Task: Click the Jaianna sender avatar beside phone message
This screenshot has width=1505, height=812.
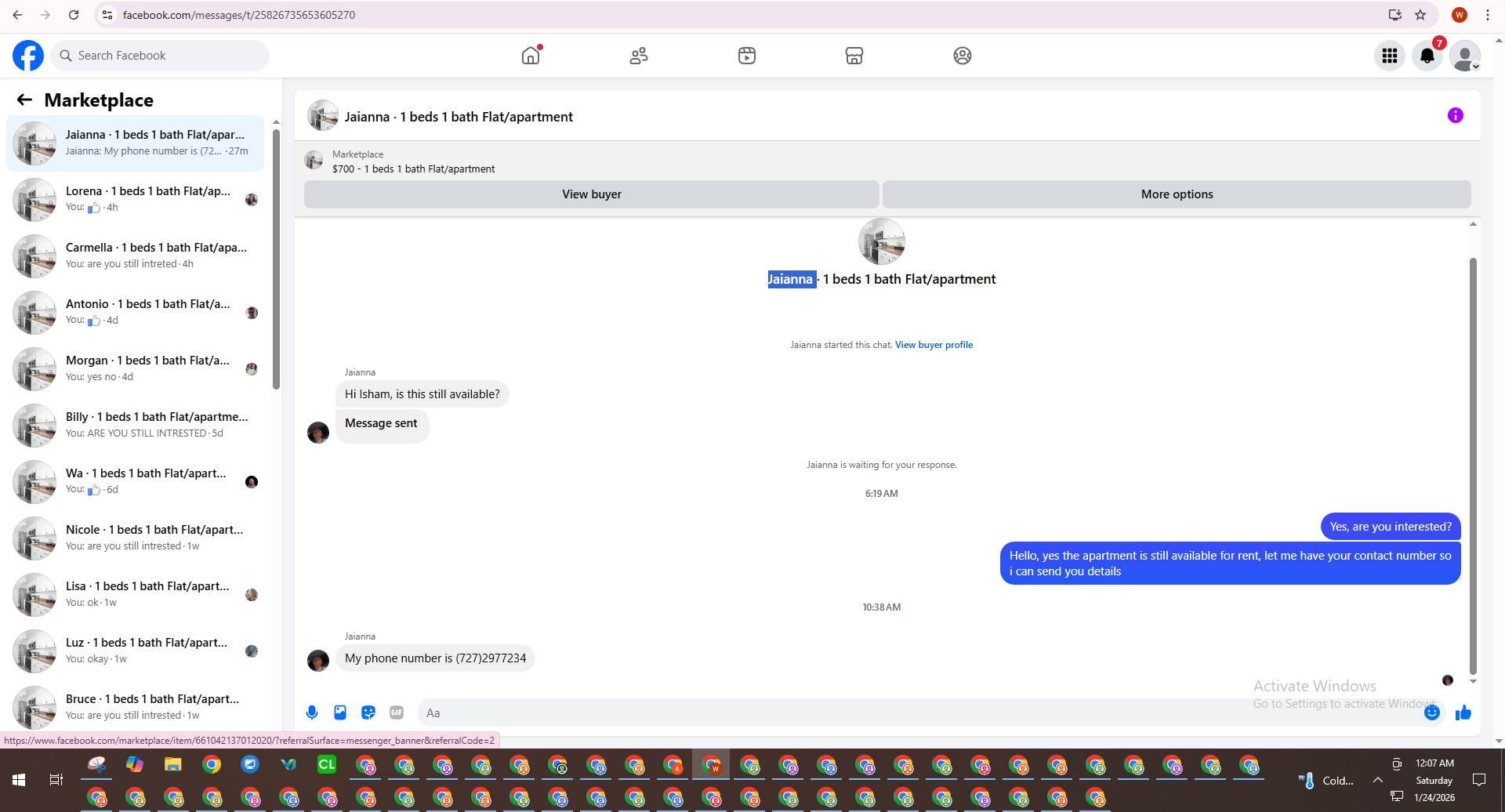Action: coord(318,661)
